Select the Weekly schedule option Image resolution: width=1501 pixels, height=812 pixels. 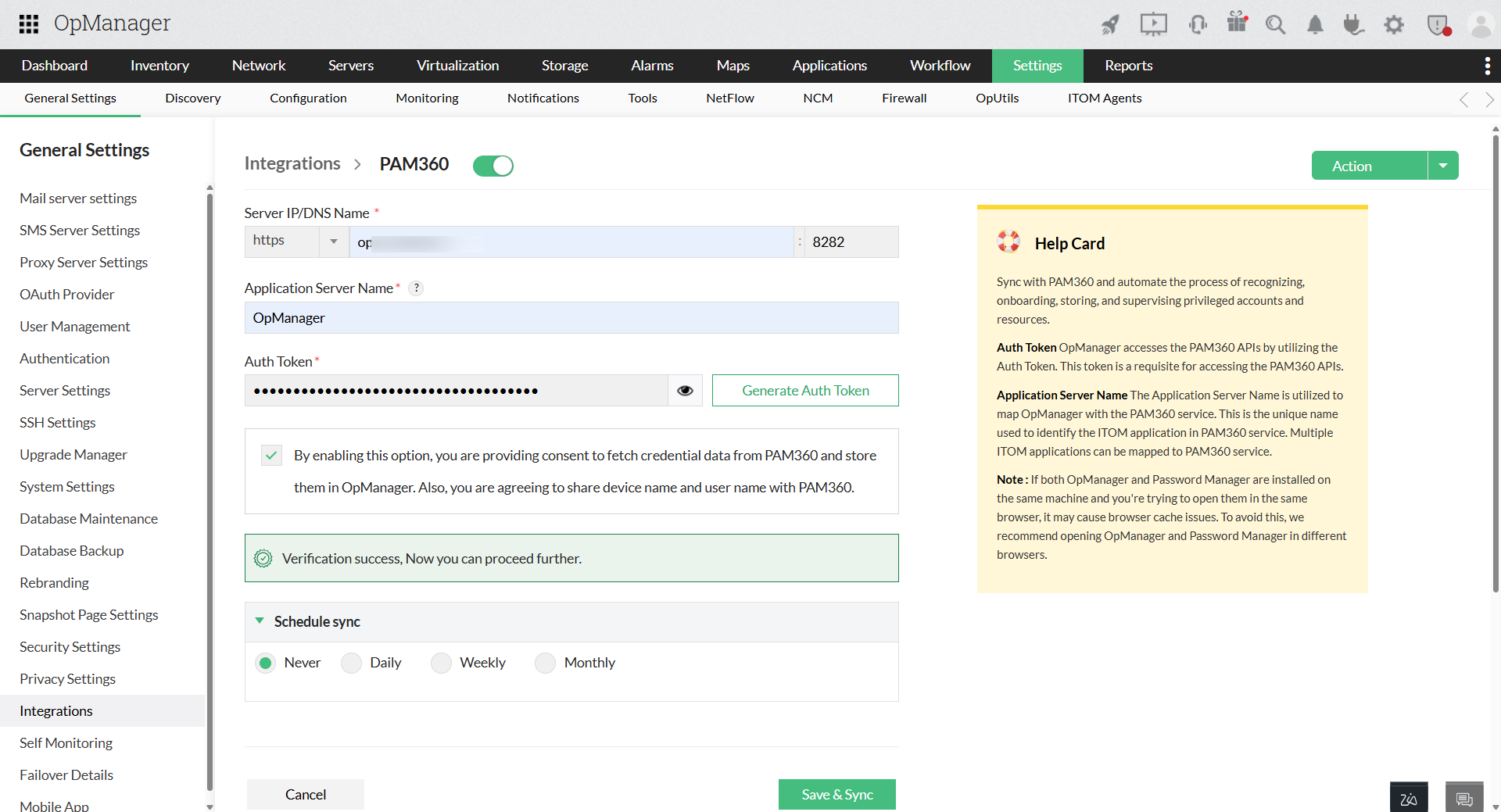(x=442, y=663)
